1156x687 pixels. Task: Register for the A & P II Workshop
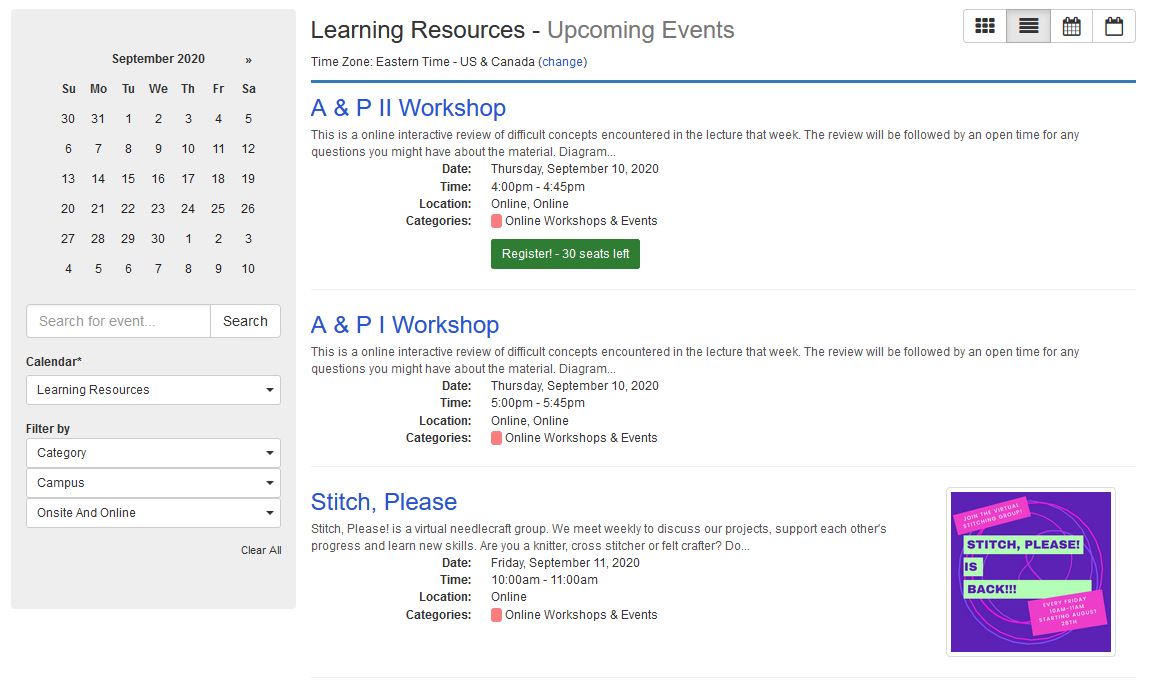[565, 254]
